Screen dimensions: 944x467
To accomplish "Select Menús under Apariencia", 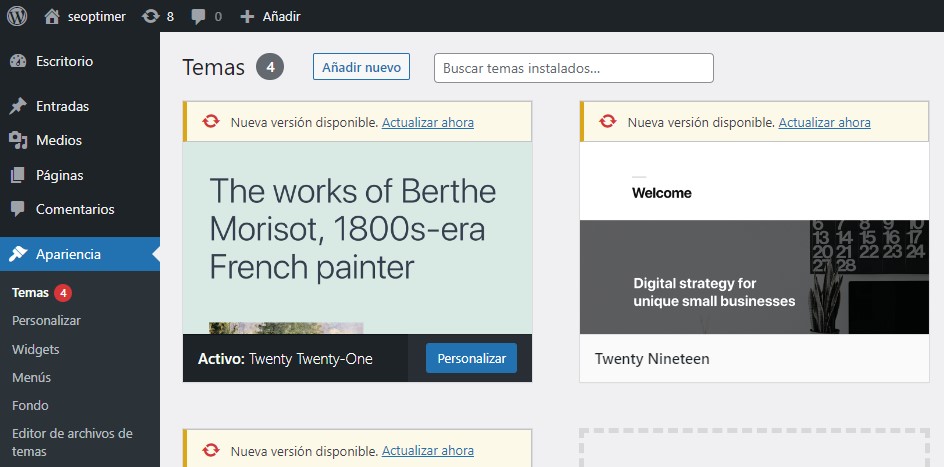I will click(32, 377).
